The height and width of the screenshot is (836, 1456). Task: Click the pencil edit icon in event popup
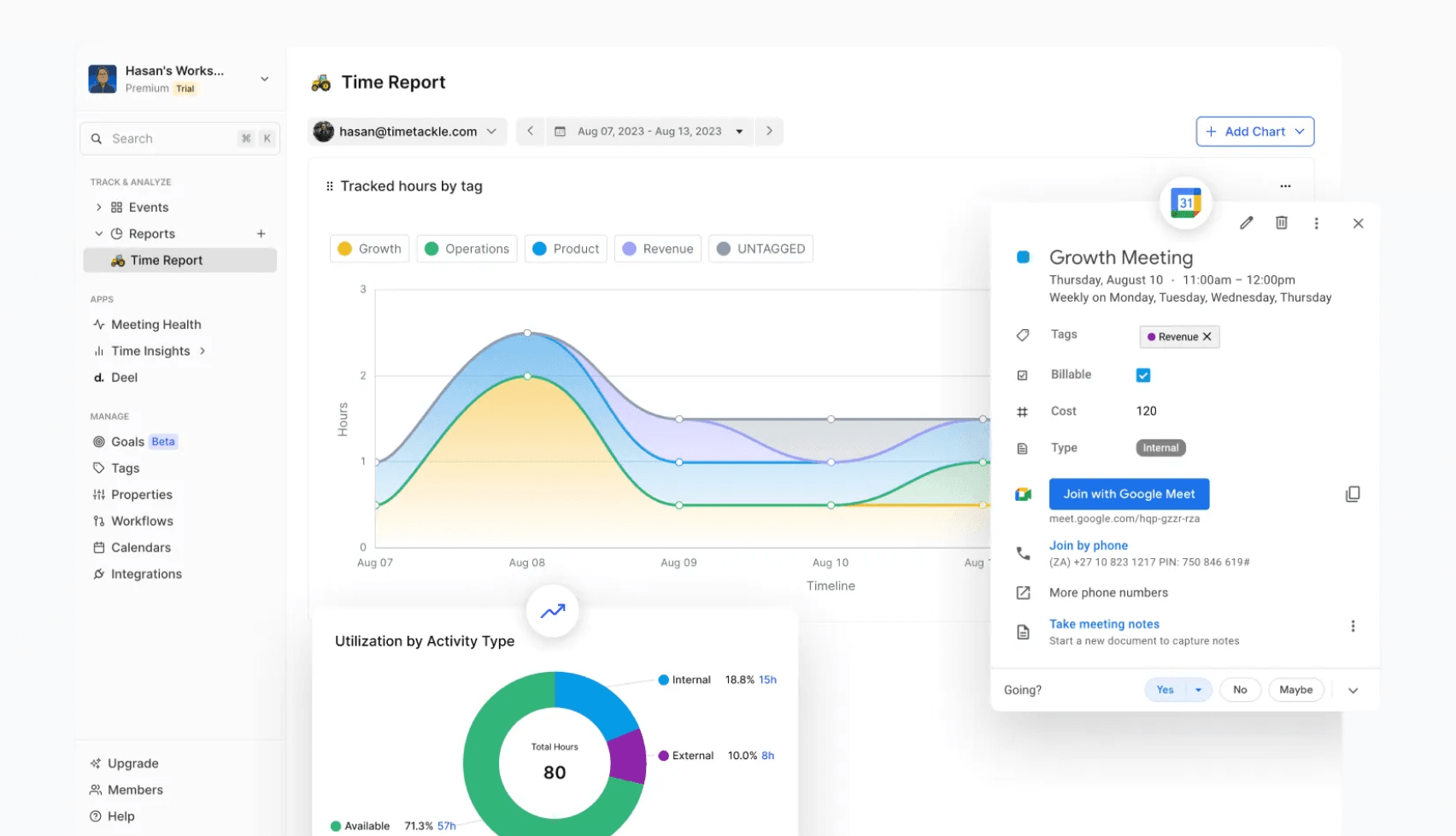click(x=1247, y=223)
